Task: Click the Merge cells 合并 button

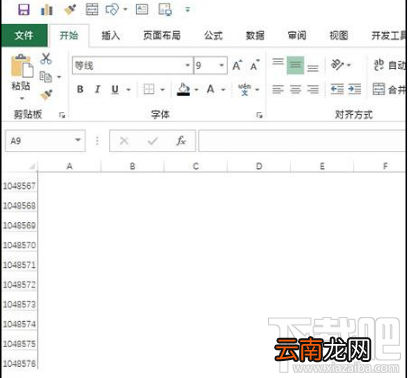Action: (x=389, y=89)
